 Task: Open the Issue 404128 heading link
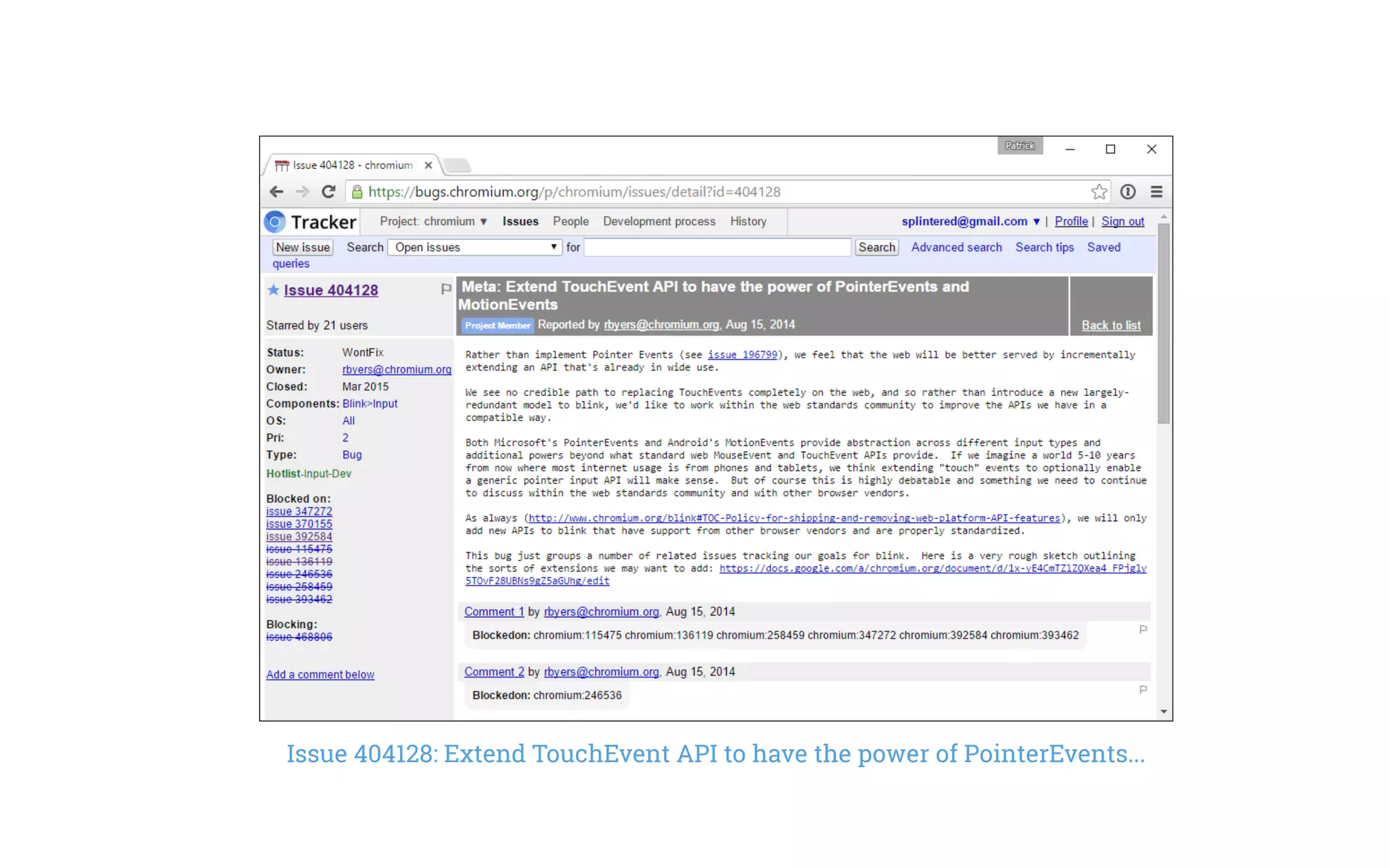pos(331,290)
